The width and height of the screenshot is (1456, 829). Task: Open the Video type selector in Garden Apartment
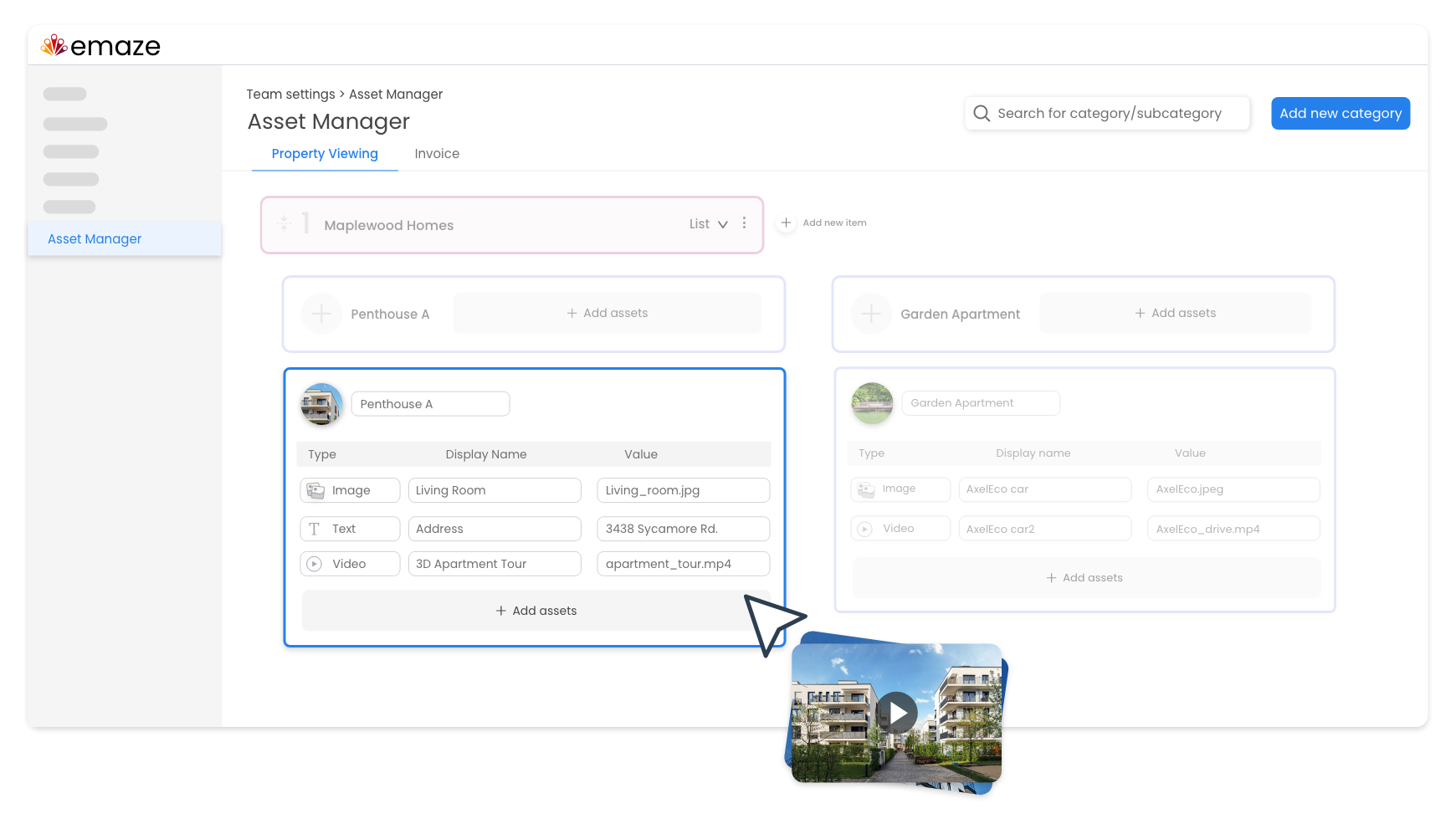pos(900,529)
